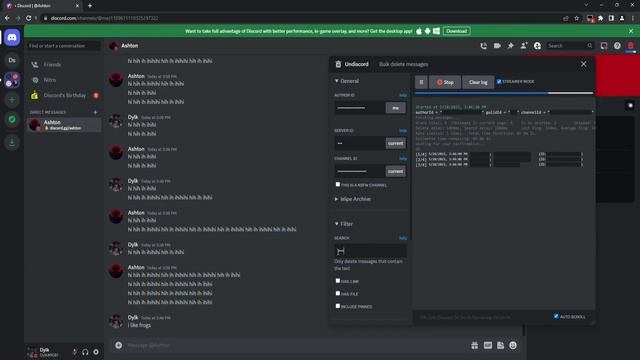This screenshot has height=360, width=640.
Task: Open help link for Author ID
Action: coord(403,95)
